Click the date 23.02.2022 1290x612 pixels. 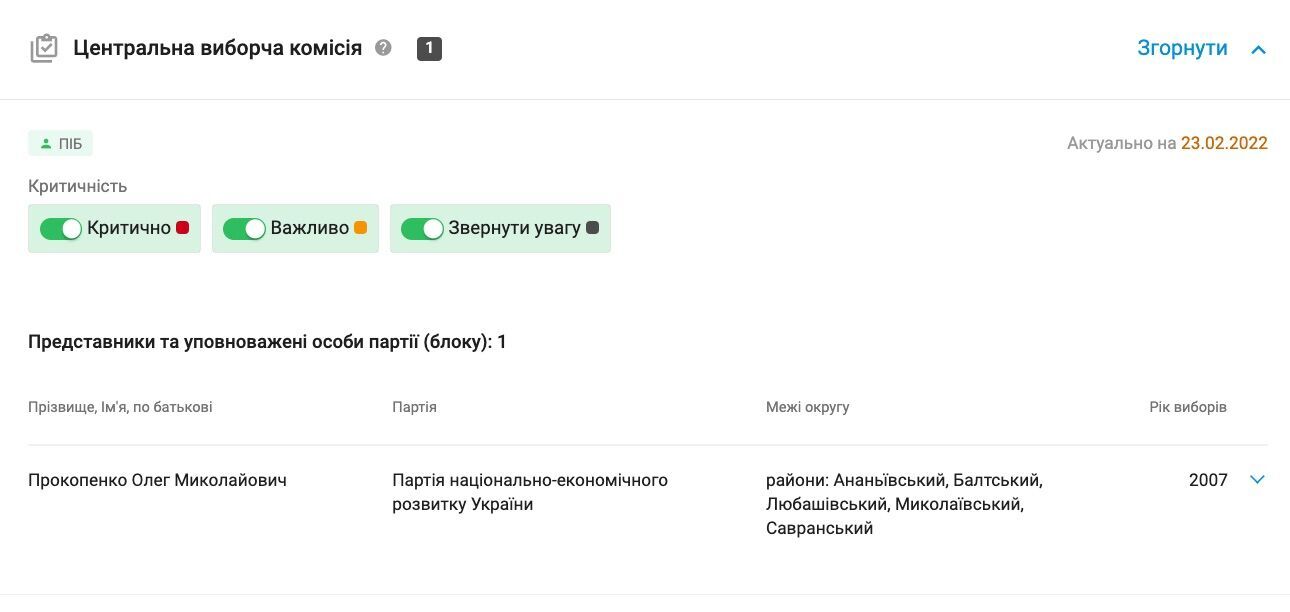1224,143
